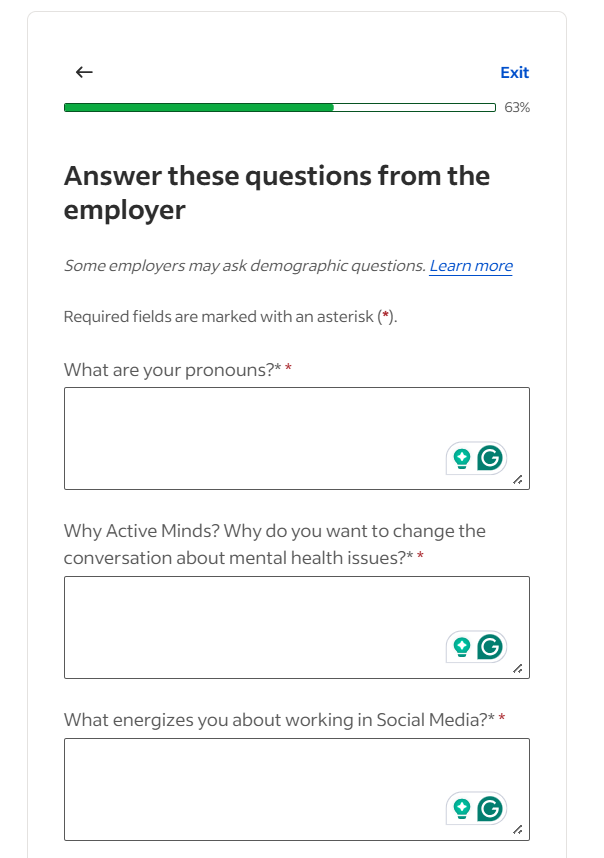Click the green application progress bar
This screenshot has width=604, height=858.
pyautogui.click(x=199, y=107)
